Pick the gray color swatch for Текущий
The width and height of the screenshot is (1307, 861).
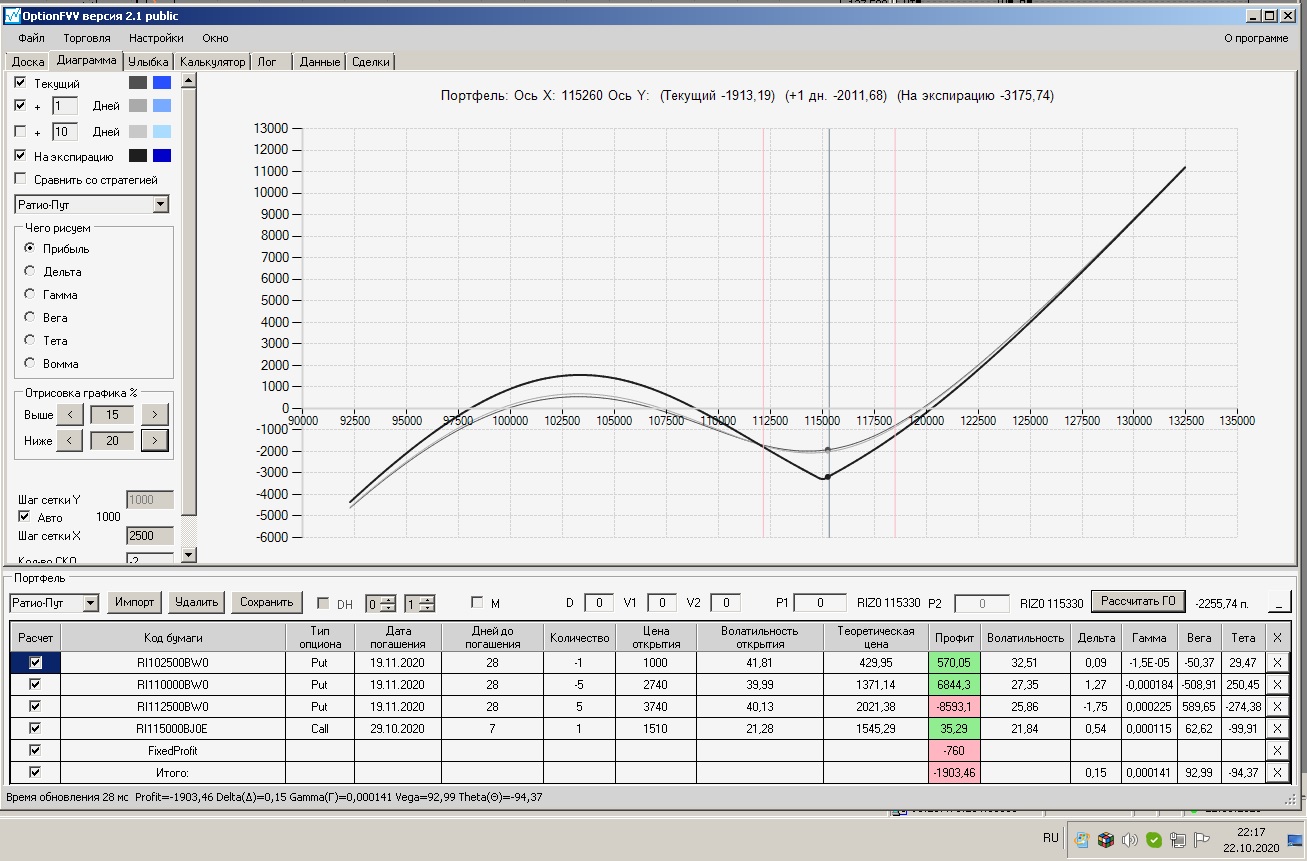point(138,82)
